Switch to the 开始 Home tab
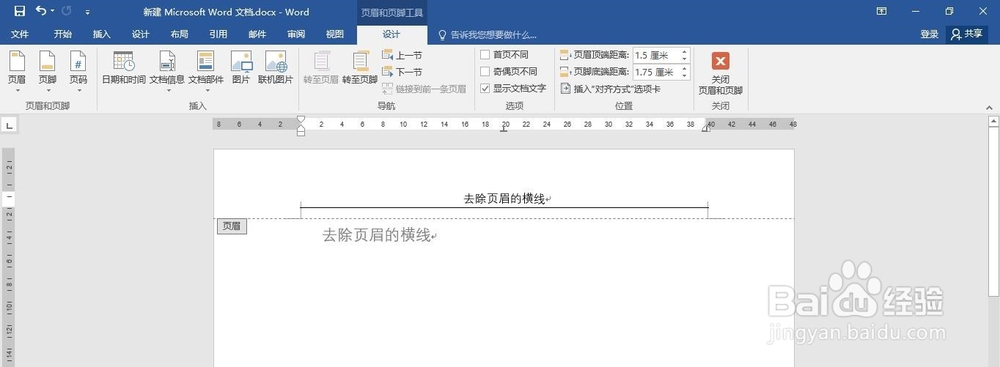The image size is (1000, 367). 62,34
